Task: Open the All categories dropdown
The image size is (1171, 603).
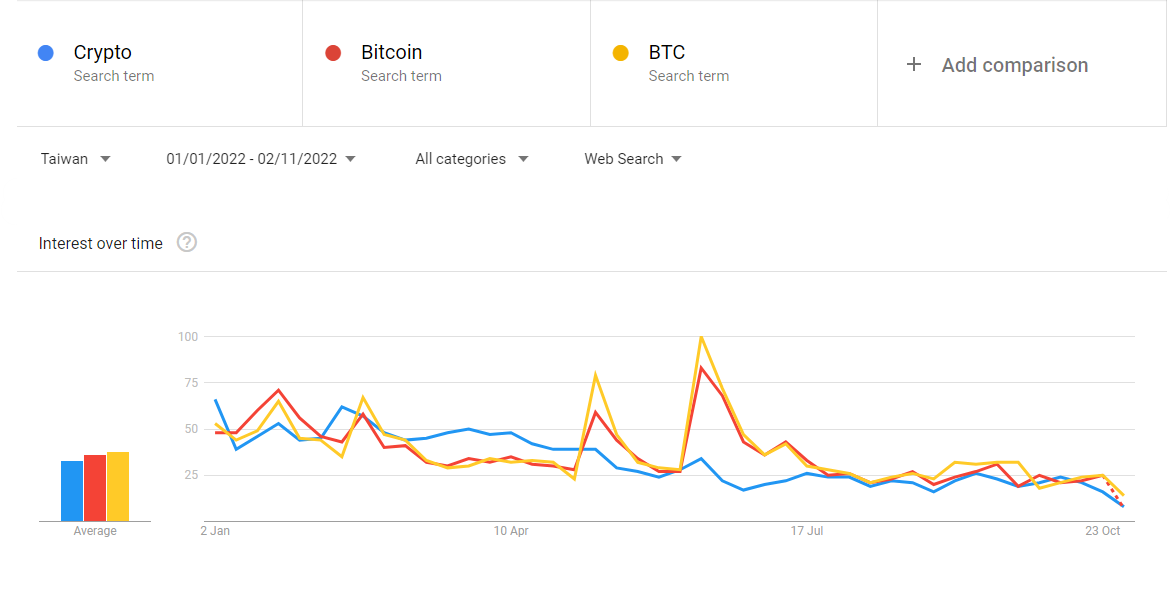Action: (472, 159)
